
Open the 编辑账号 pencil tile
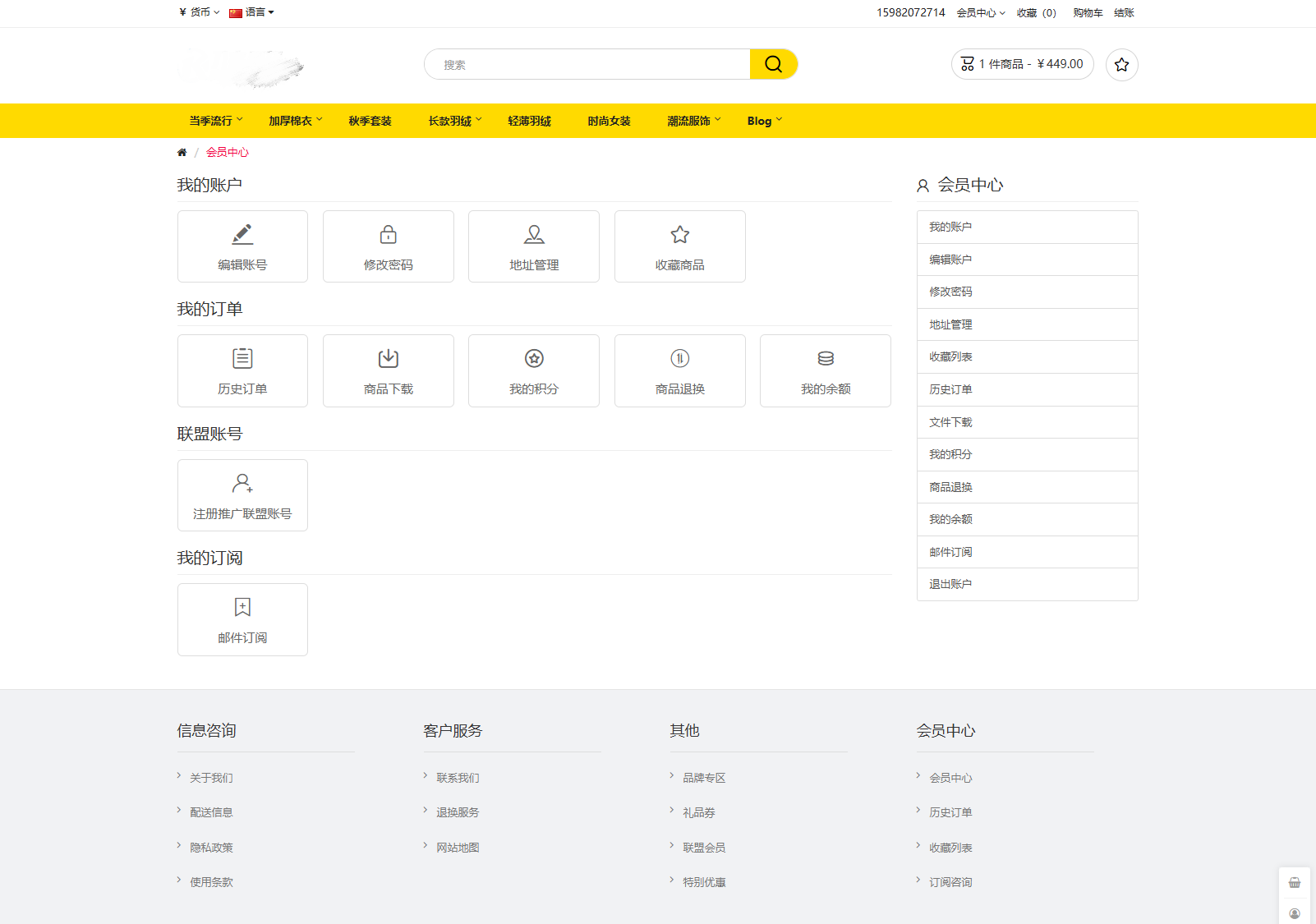point(242,246)
